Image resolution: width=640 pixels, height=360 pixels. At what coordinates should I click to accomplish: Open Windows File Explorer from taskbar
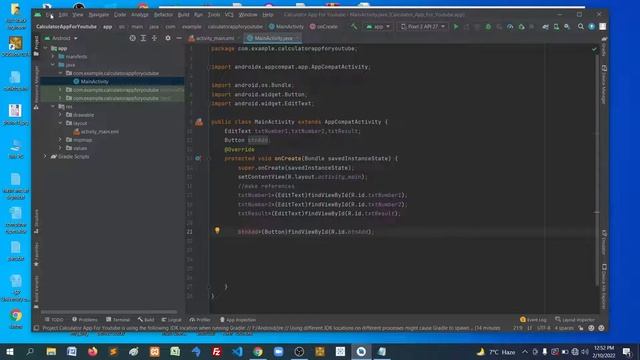coord(51,351)
